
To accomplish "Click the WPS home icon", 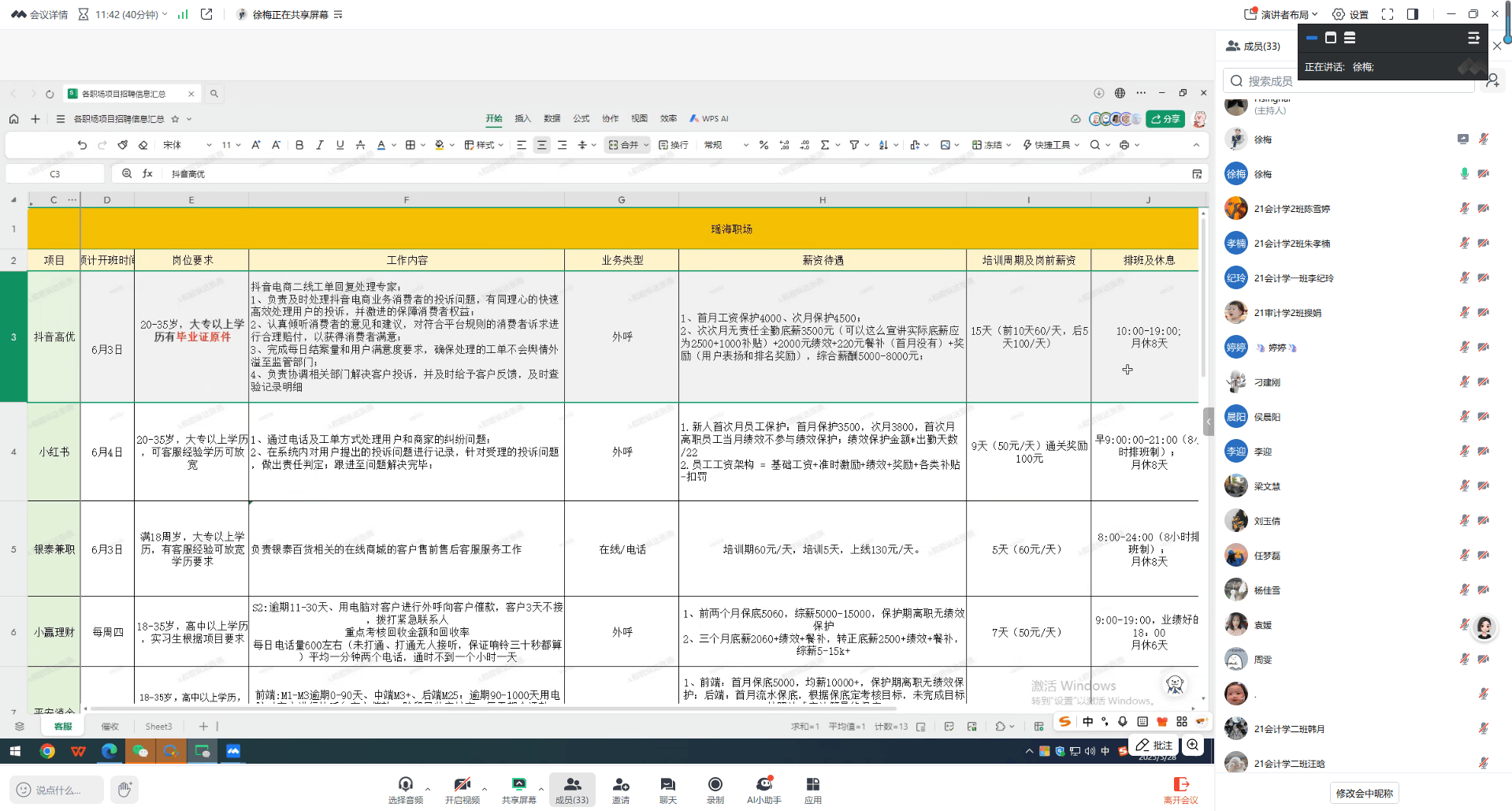I will pos(13,119).
